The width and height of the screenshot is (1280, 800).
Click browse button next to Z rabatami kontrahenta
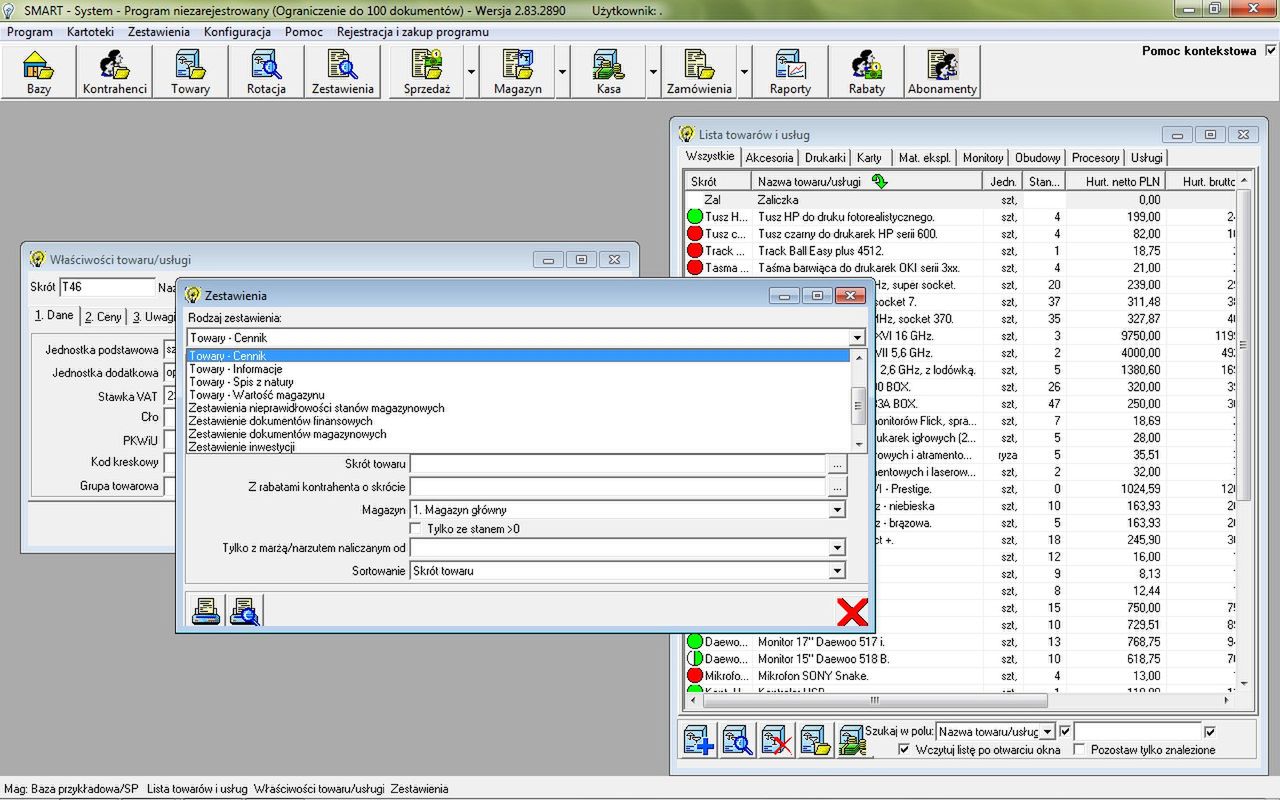click(838, 487)
